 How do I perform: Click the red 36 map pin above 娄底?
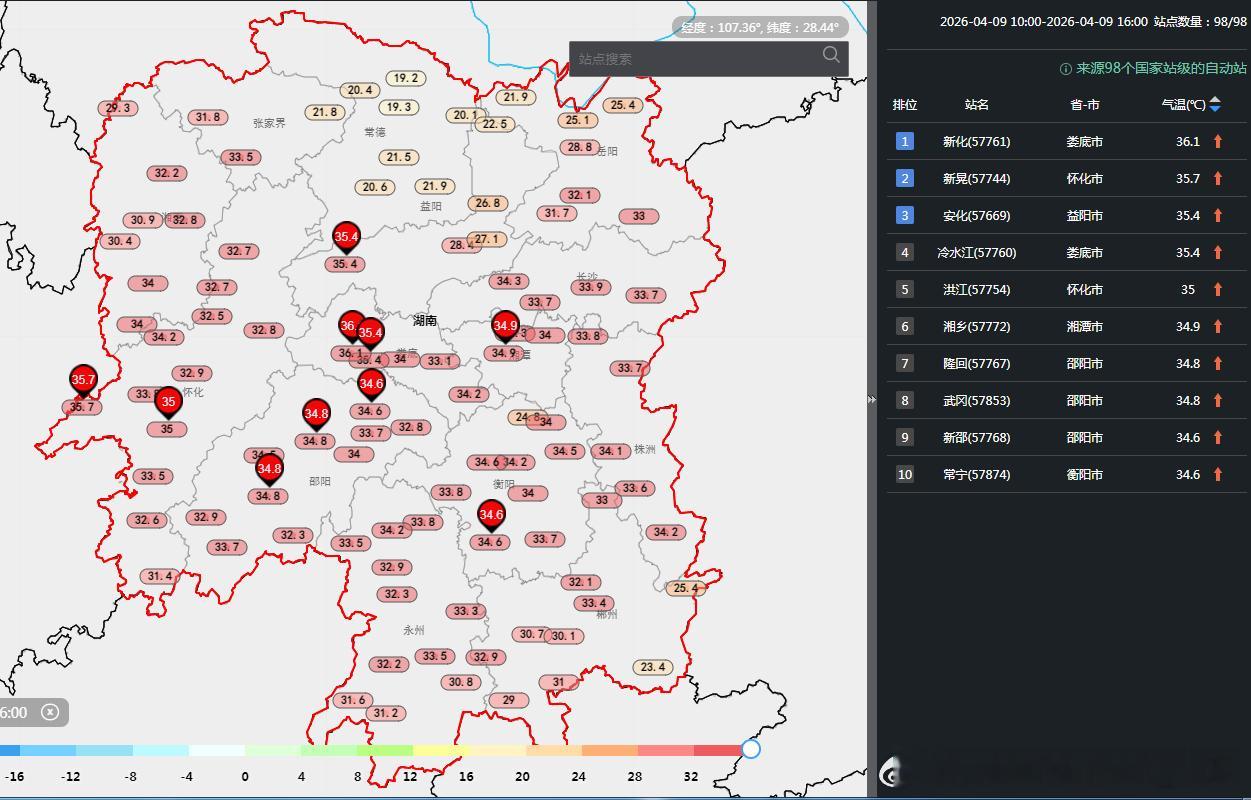click(x=350, y=326)
